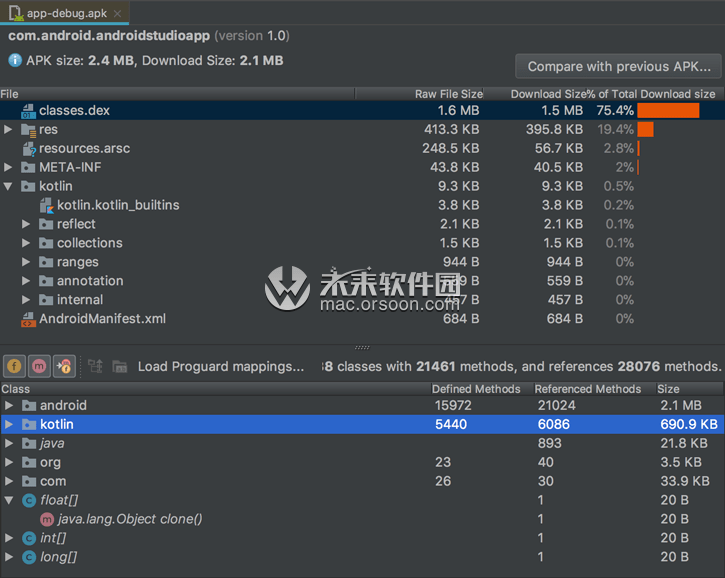725x578 pixels.
Task: Select the java.lang.Object clone() method row
Action: pyautogui.click(x=362, y=519)
